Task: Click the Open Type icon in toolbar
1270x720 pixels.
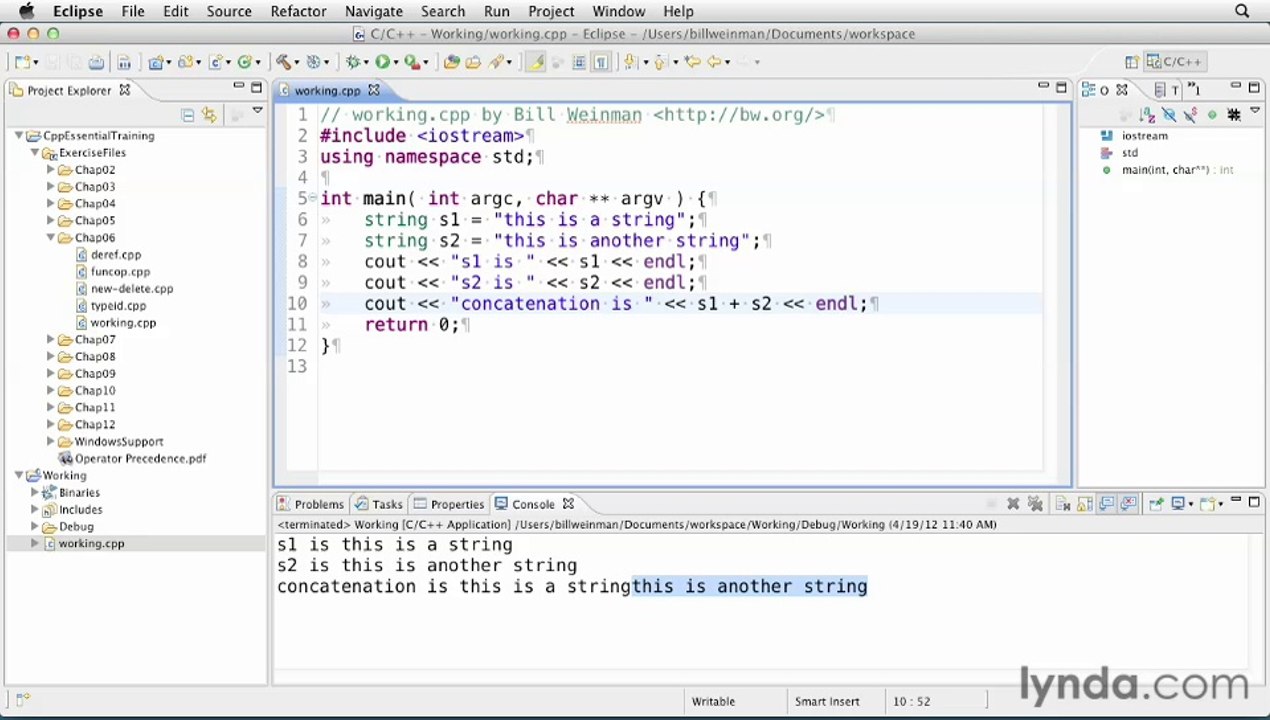Action: click(x=452, y=62)
